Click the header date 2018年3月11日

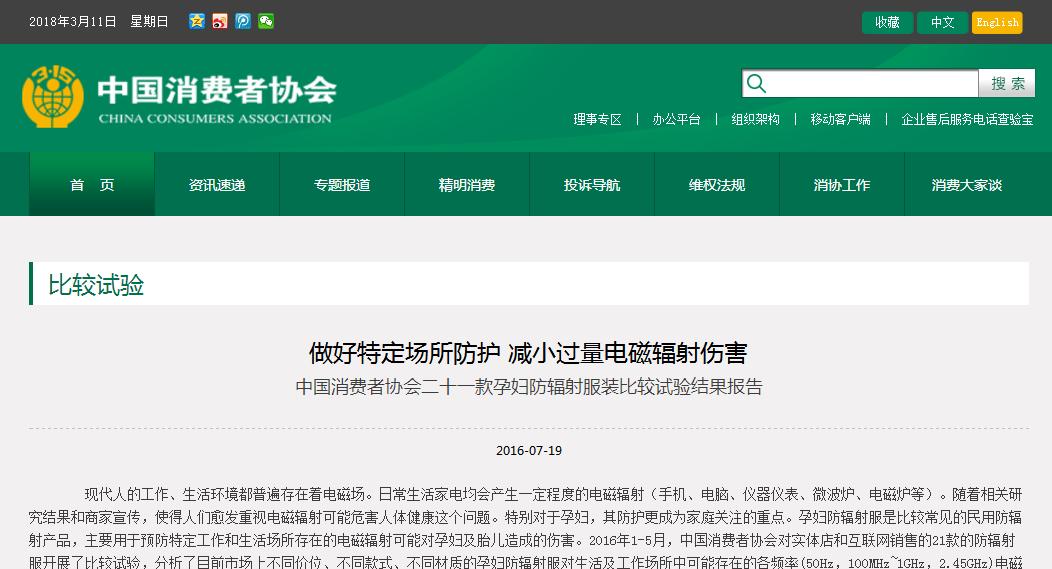[72, 21]
